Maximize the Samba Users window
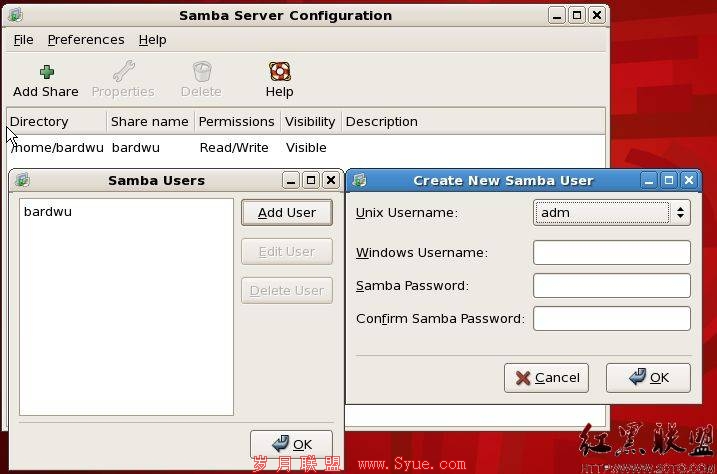Screen dimensions: 717x474 tap(311, 180)
